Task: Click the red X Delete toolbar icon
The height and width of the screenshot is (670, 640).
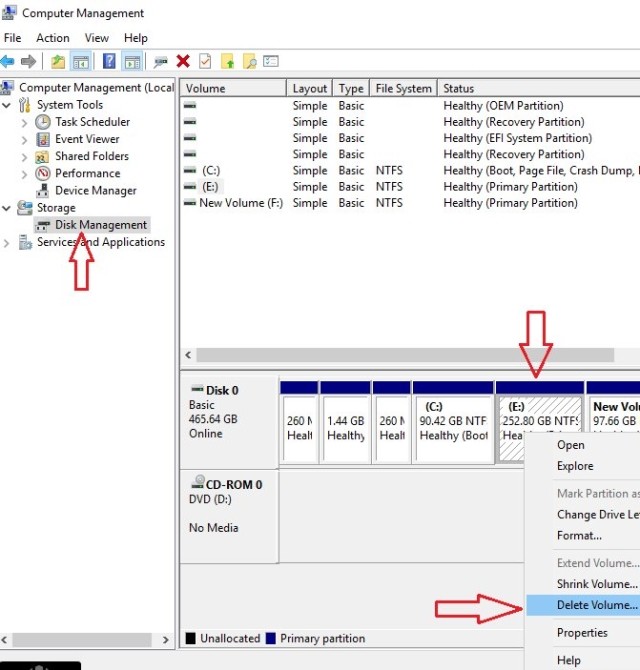Action: tap(183, 62)
